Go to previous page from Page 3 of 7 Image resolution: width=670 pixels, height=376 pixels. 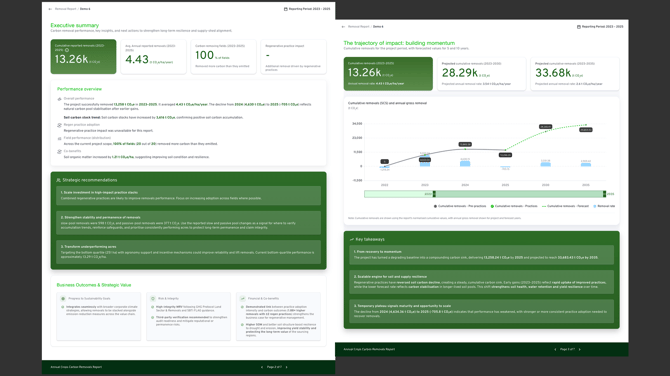pyautogui.click(x=555, y=350)
